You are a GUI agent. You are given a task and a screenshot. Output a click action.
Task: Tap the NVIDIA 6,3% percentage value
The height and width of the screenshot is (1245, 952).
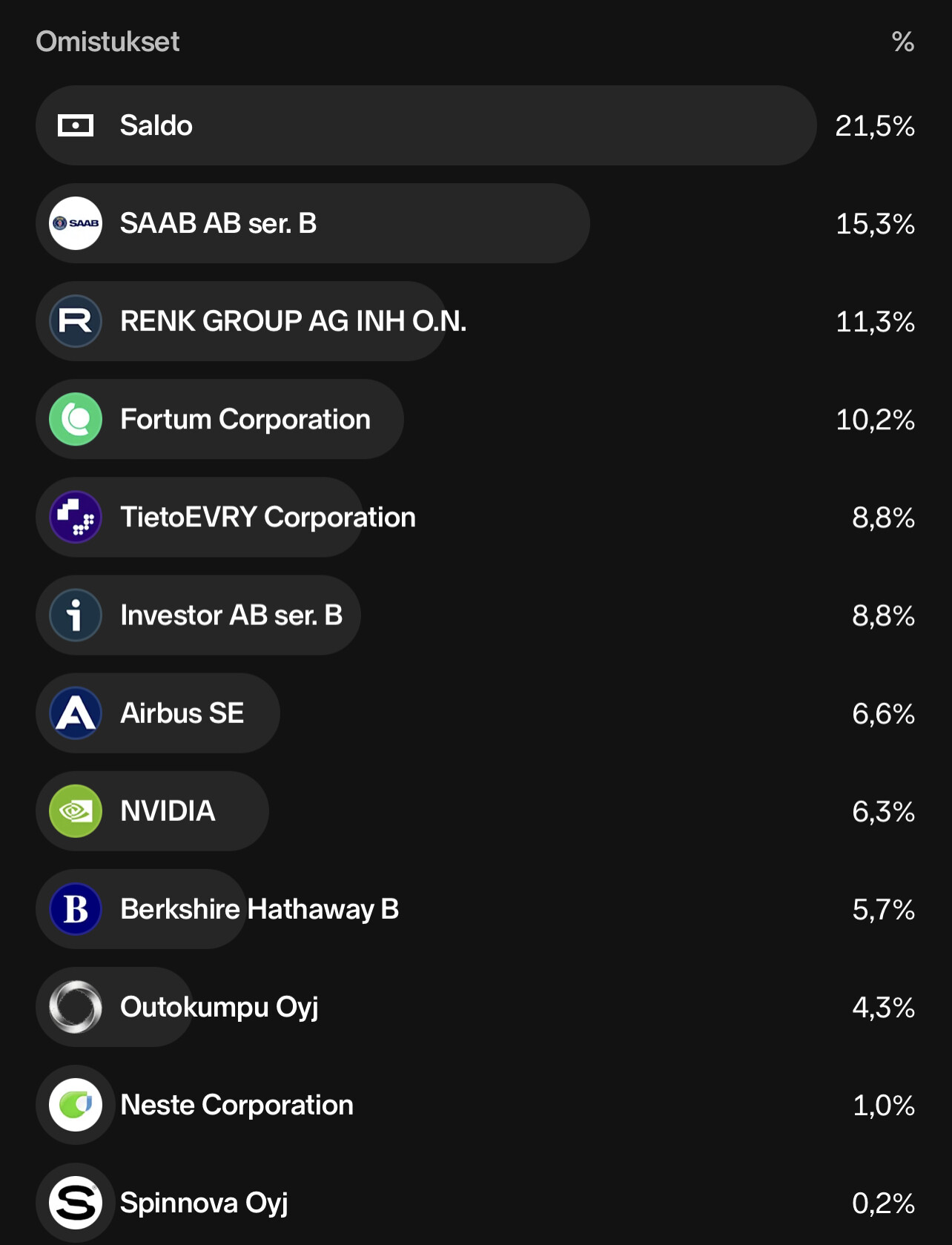coord(883,812)
